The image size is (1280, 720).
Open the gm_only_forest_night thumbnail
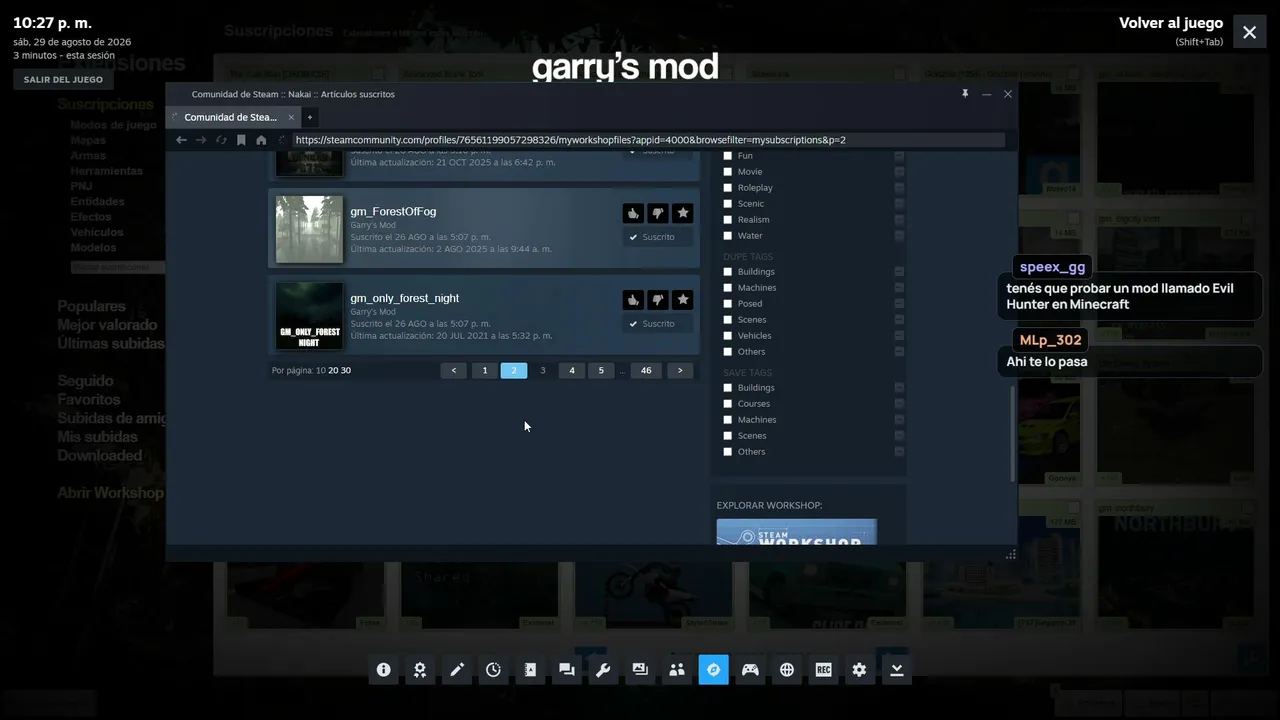[310, 316]
